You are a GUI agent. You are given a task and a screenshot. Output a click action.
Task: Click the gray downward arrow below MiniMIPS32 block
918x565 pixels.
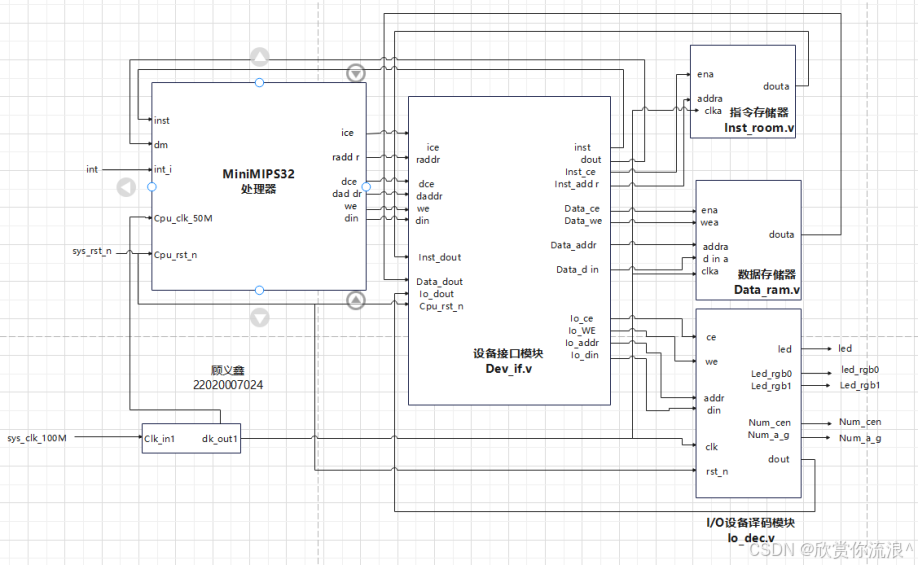coord(260,317)
